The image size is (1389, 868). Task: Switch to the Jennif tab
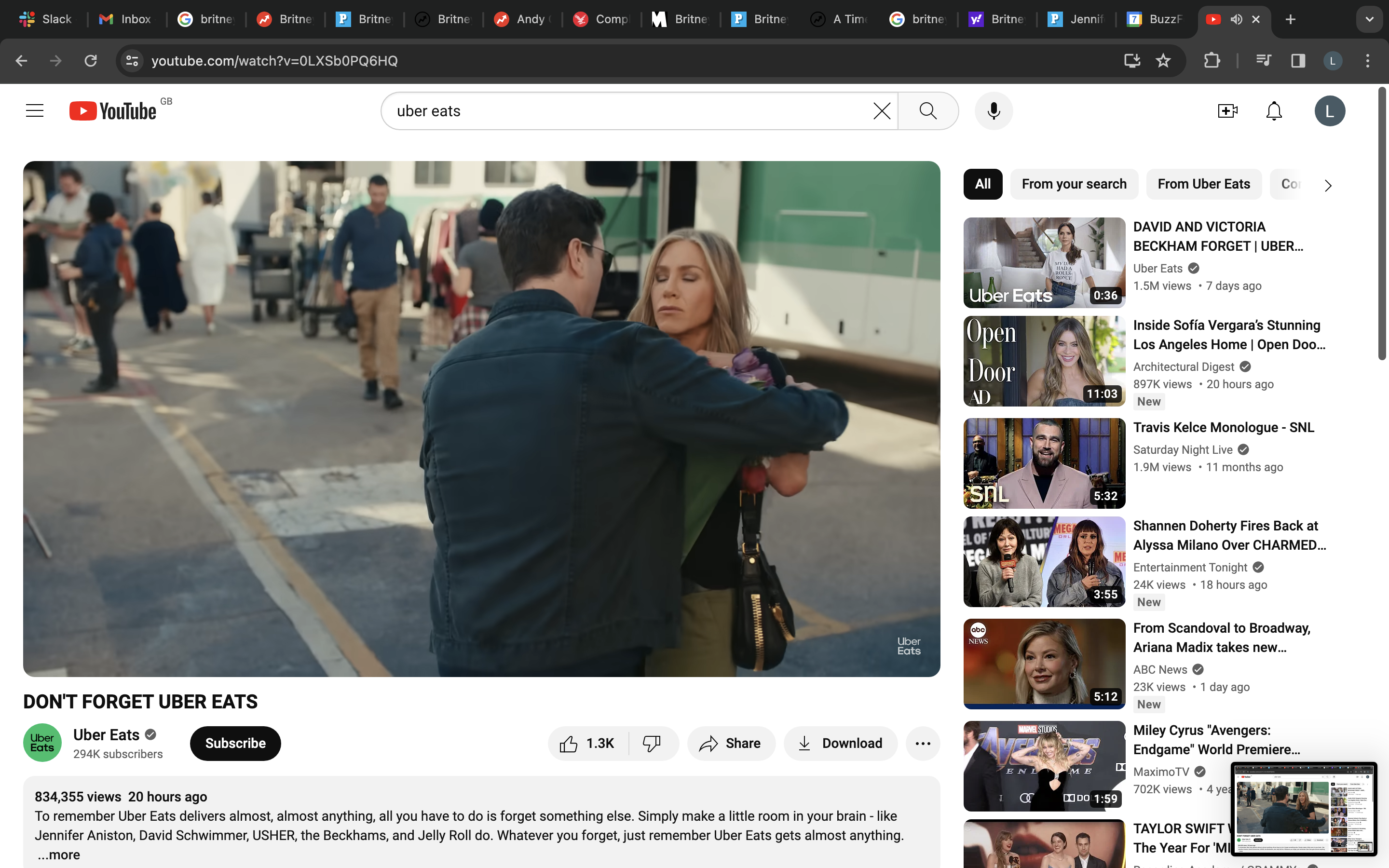(x=1076, y=19)
